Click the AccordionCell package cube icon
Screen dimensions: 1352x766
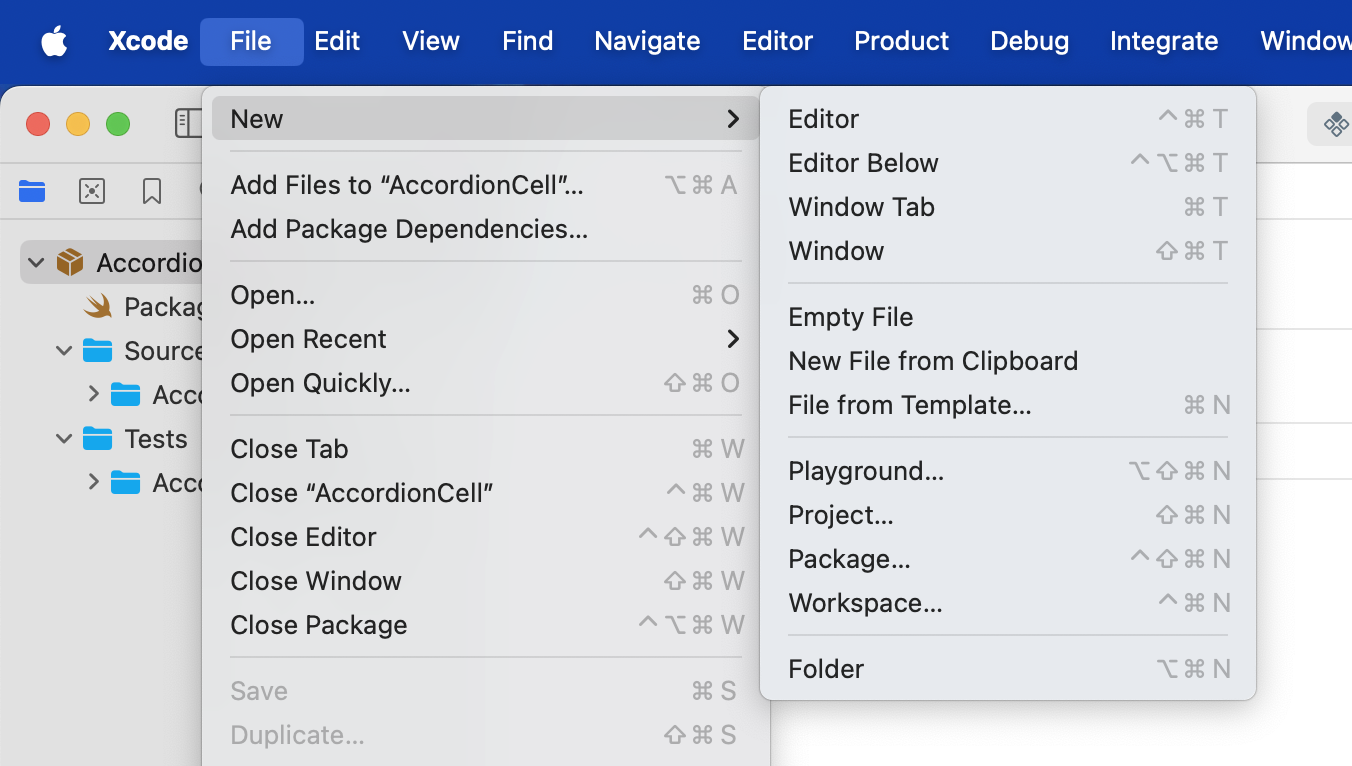click(x=68, y=262)
